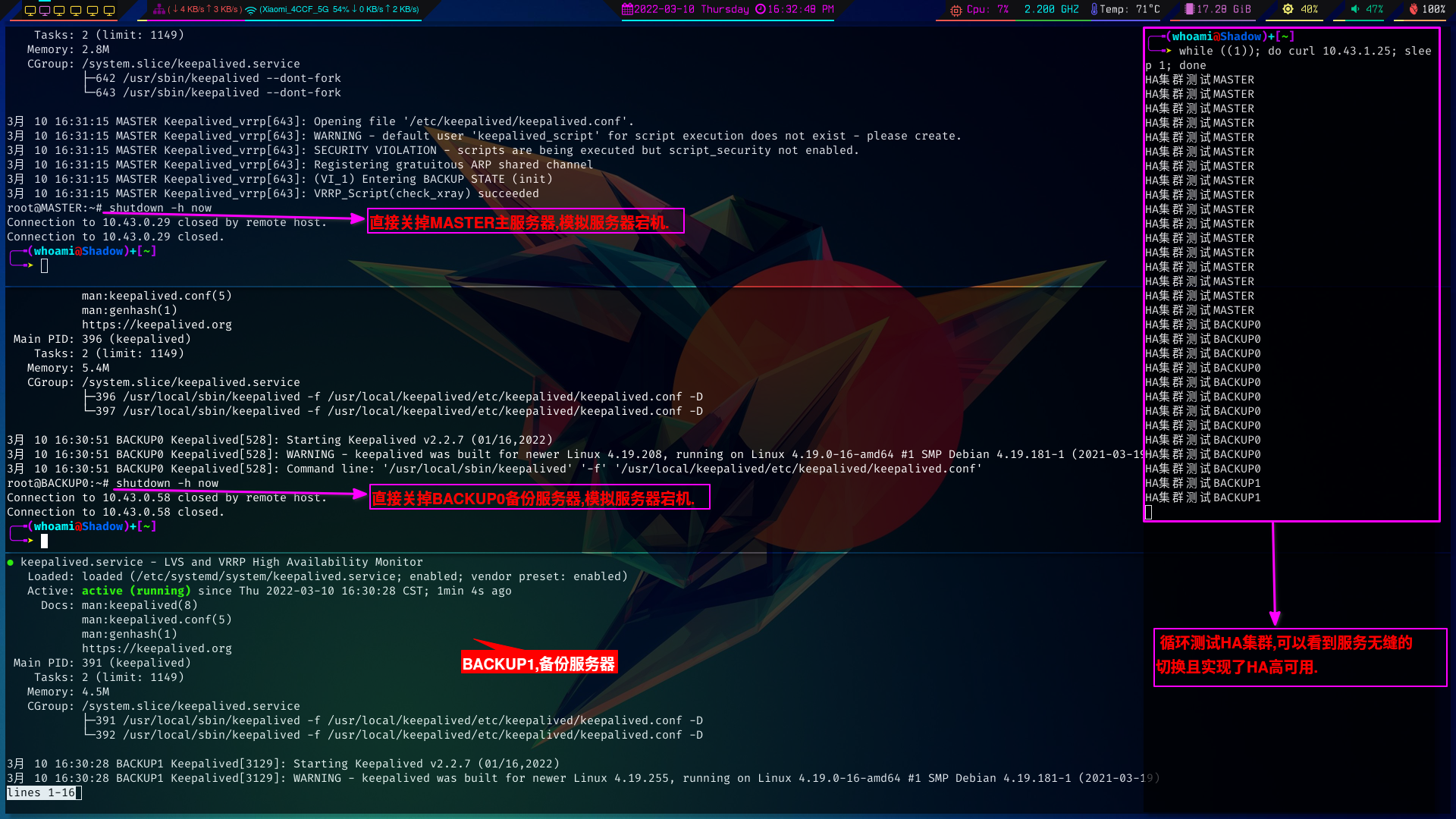The height and width of the screenshot is (819, 1456).
Task: Click the 'lines 1-16' pager status
Action: coord(42,792)
